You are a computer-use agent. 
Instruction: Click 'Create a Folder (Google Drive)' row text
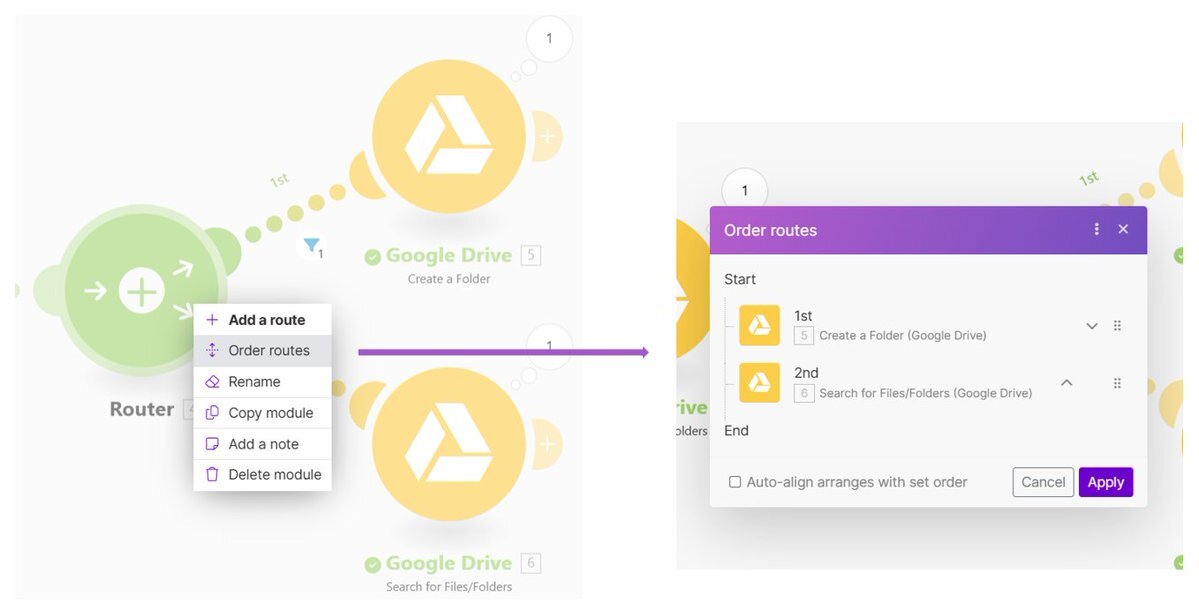point(902,335)
